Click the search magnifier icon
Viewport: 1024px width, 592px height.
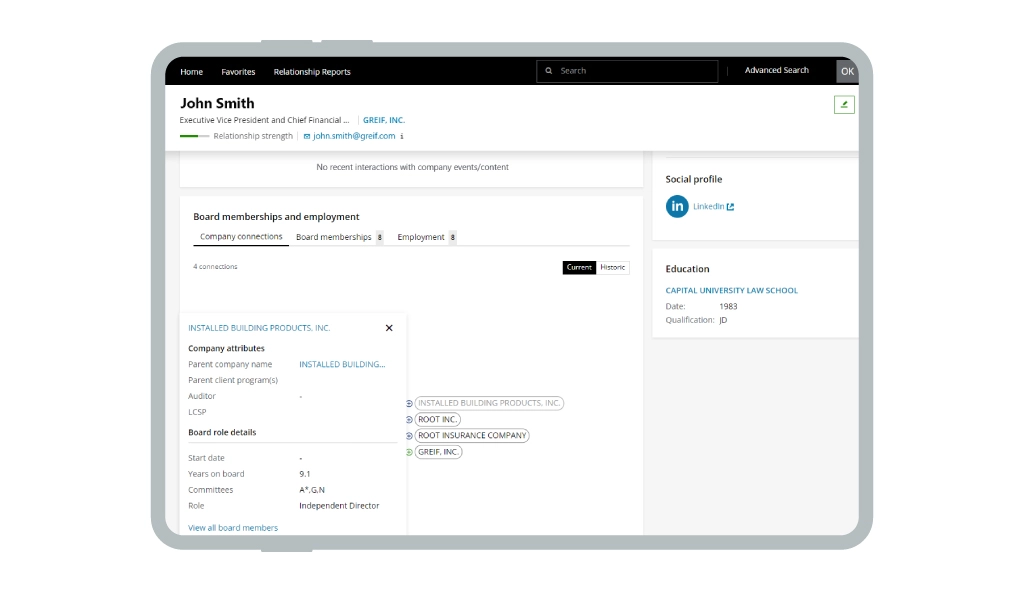pyautogui.click(x=549, y=71)
